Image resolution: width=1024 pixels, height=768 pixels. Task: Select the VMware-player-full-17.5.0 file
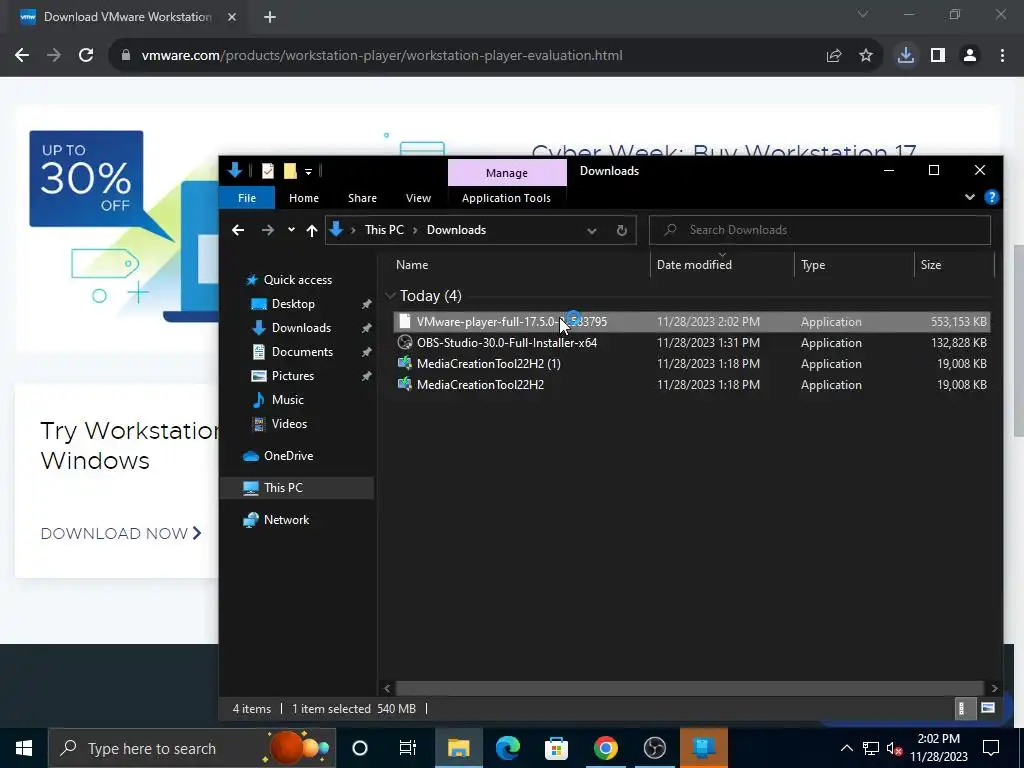click(x=692, y=321)
